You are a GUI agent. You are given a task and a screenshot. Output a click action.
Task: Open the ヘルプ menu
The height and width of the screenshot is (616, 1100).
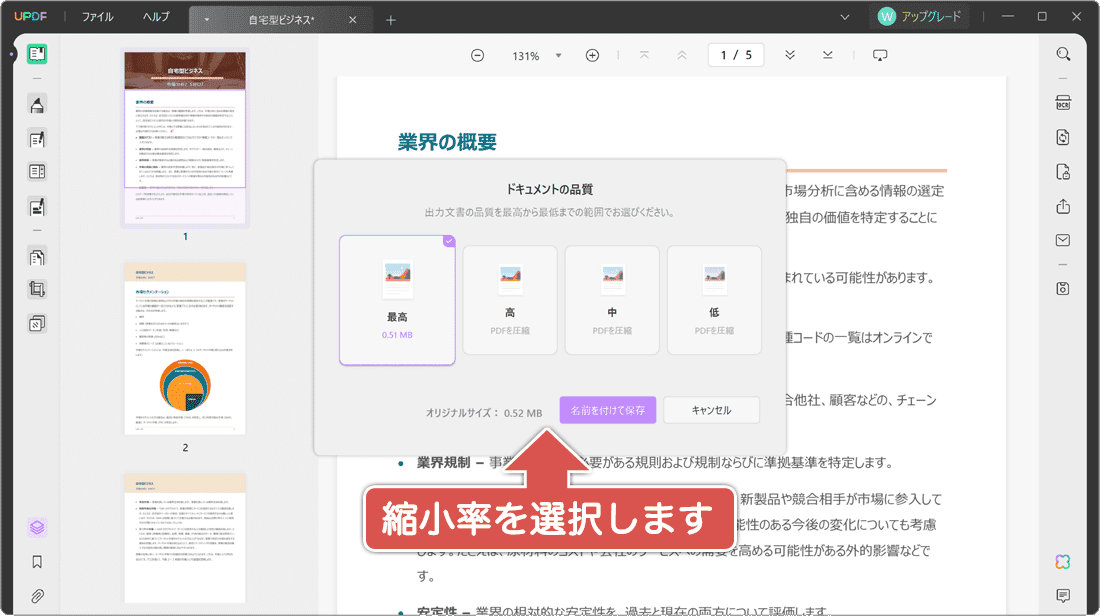[x=155, y=16]
